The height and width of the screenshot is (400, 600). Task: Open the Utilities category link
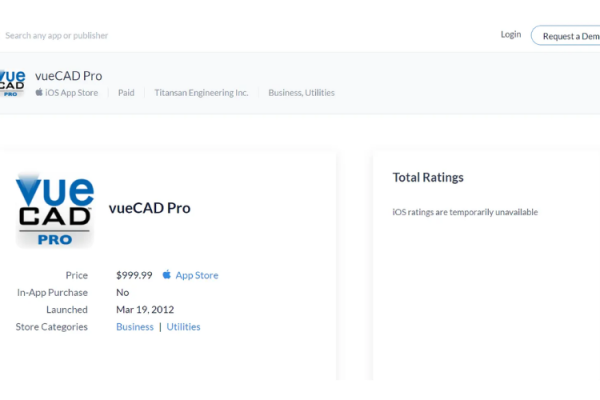click(183, 327)
